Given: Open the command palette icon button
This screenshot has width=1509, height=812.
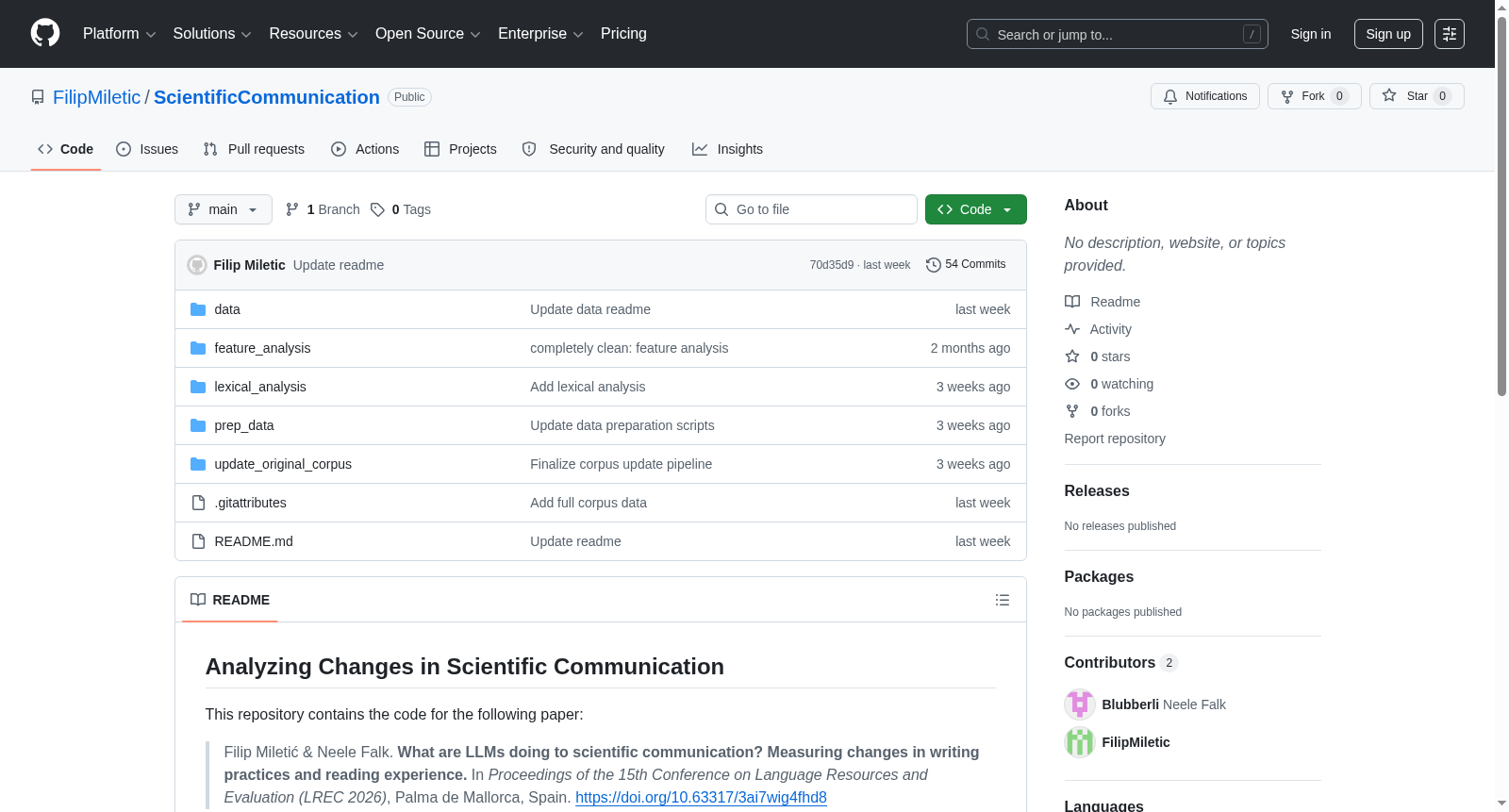Looking at the screenshot, I should [1449, 34].
